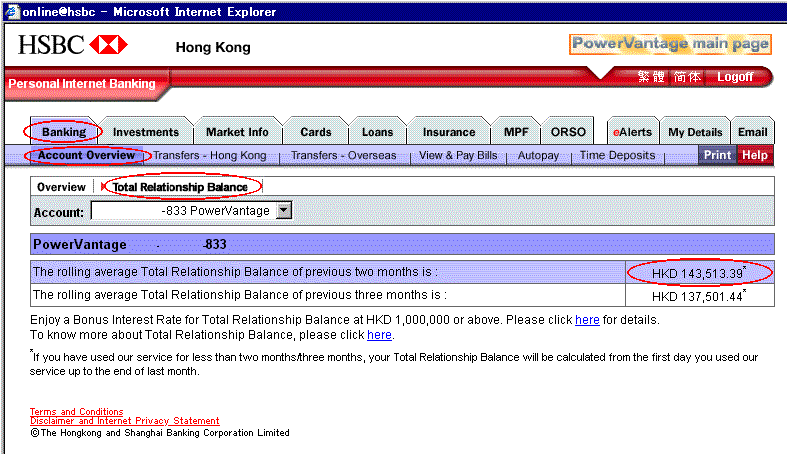Select Account Overview submenu
Viewport: 787px width, 454px height.
[86, 156]
